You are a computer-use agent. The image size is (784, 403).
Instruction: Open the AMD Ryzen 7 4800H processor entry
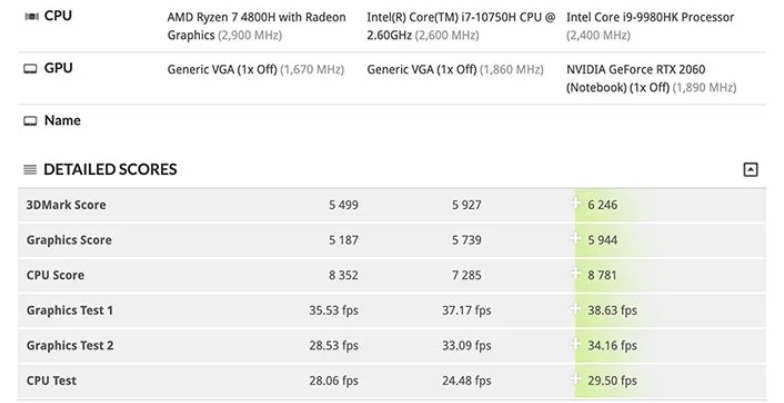256,17
